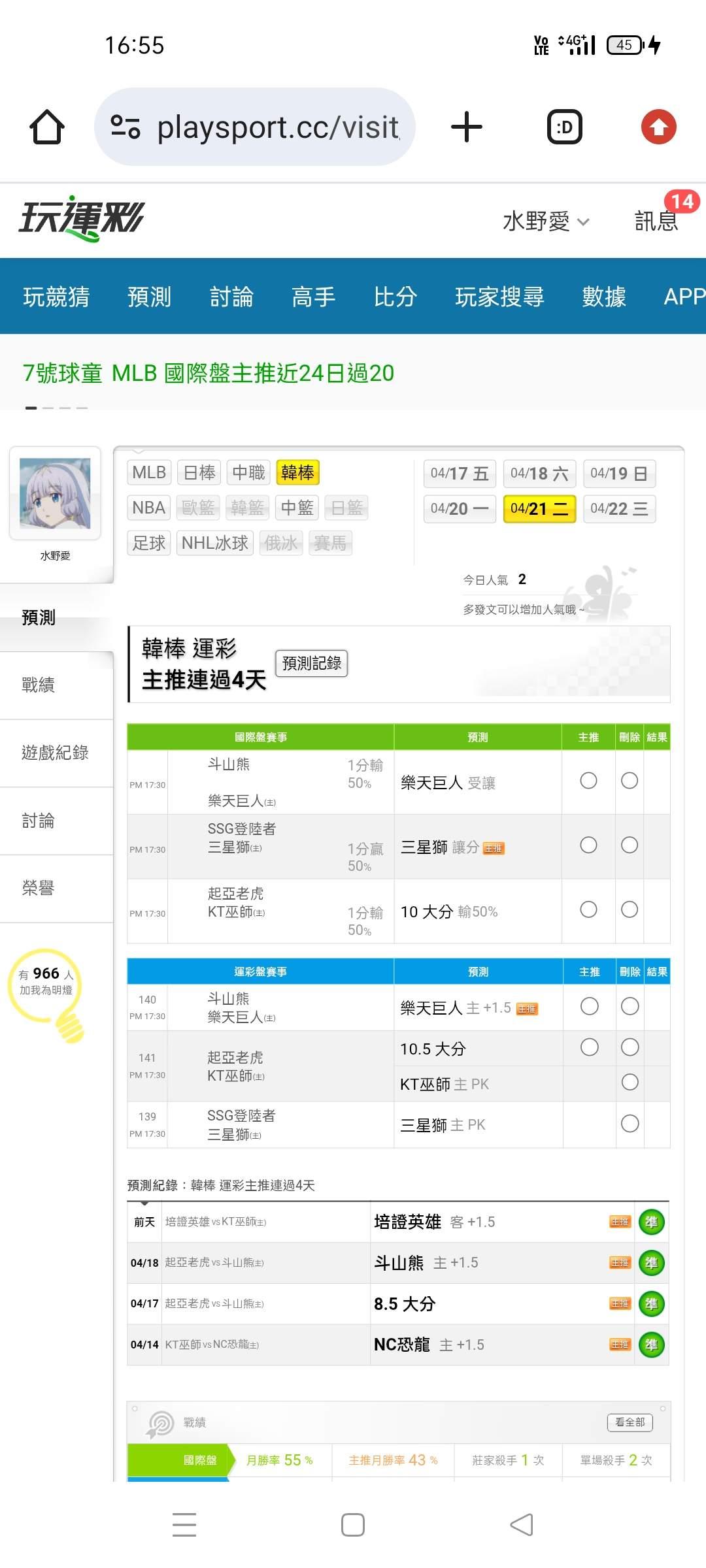
Task: Click the first banner carousel dot
Action: [31, 408]
